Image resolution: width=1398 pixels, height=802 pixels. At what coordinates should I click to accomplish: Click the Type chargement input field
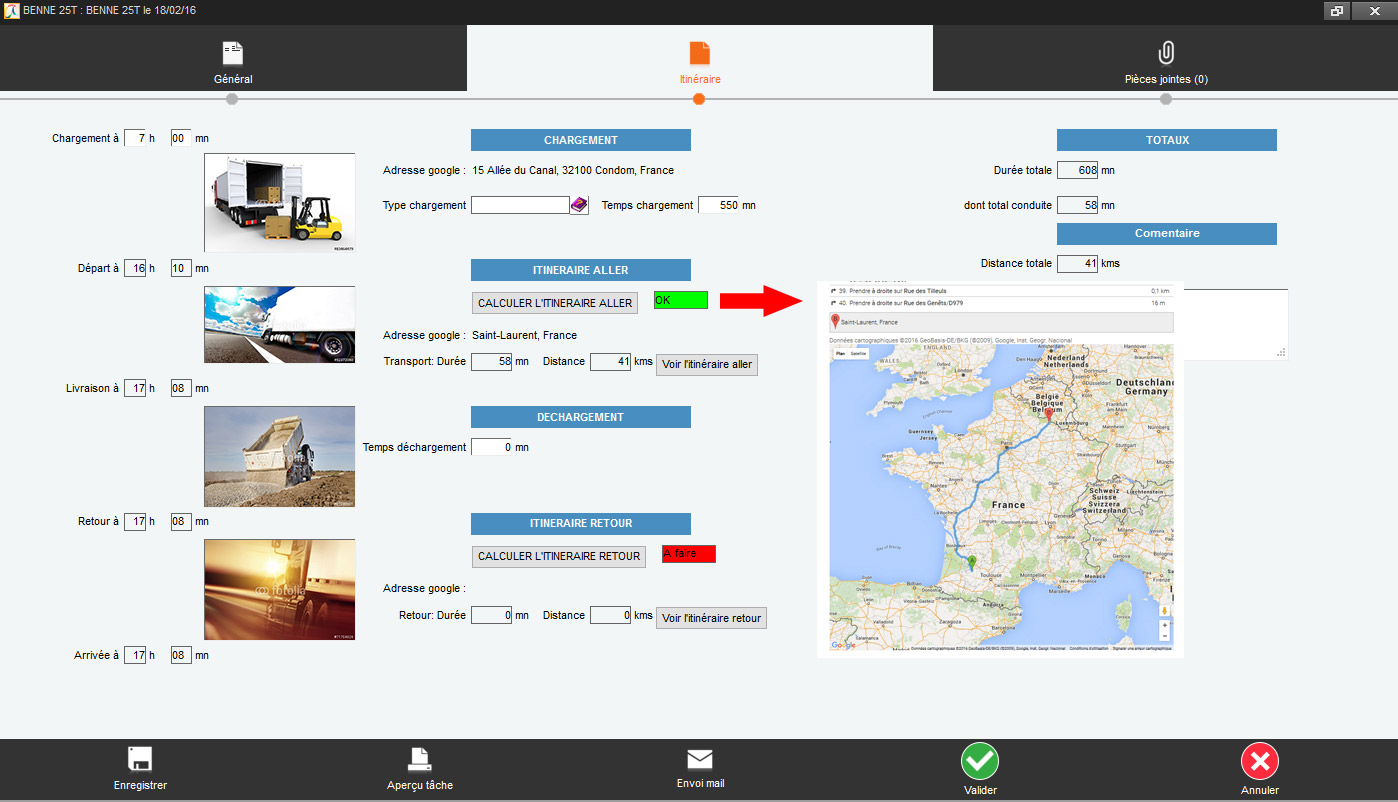[x=520, y=205]
